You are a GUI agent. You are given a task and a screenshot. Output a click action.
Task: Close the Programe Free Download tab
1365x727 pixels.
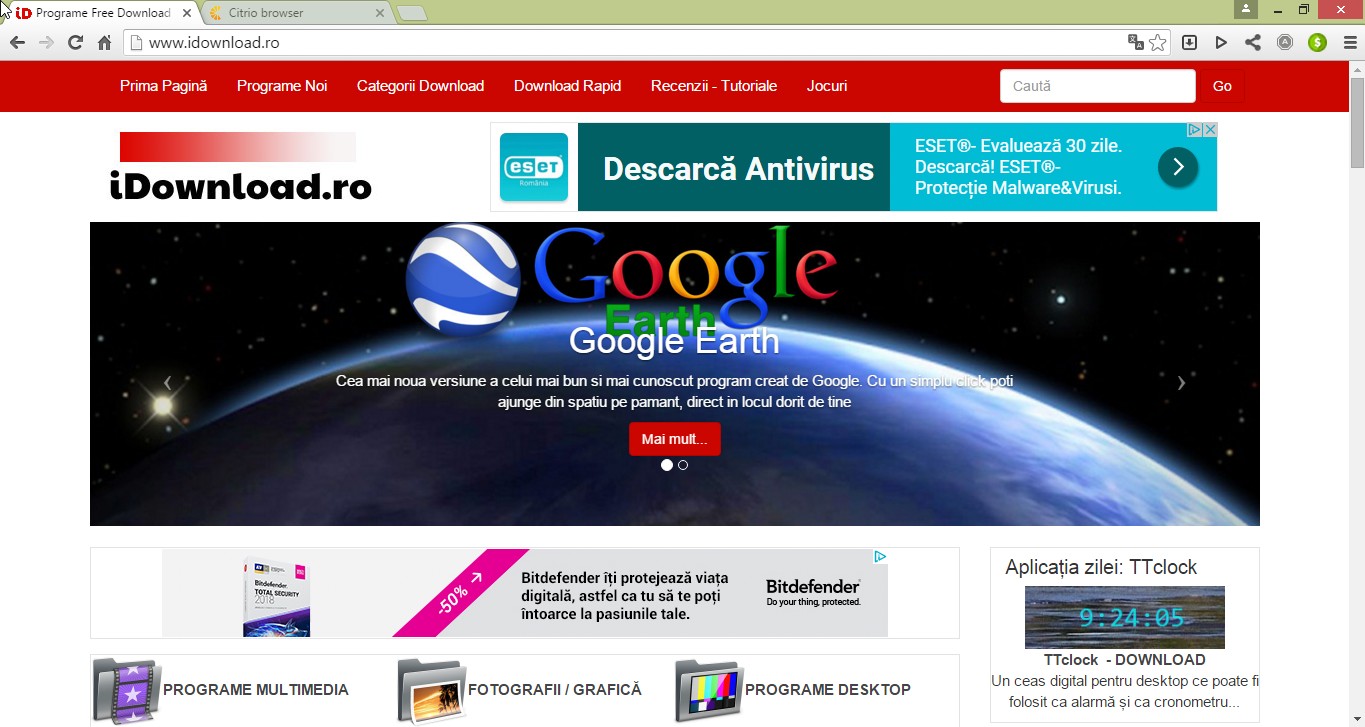click(x=187, y=13)
